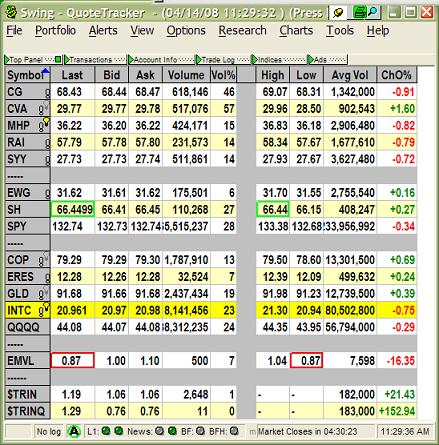Click the magnifier icon in title bar
439x445 pixels.
point(373,13)
